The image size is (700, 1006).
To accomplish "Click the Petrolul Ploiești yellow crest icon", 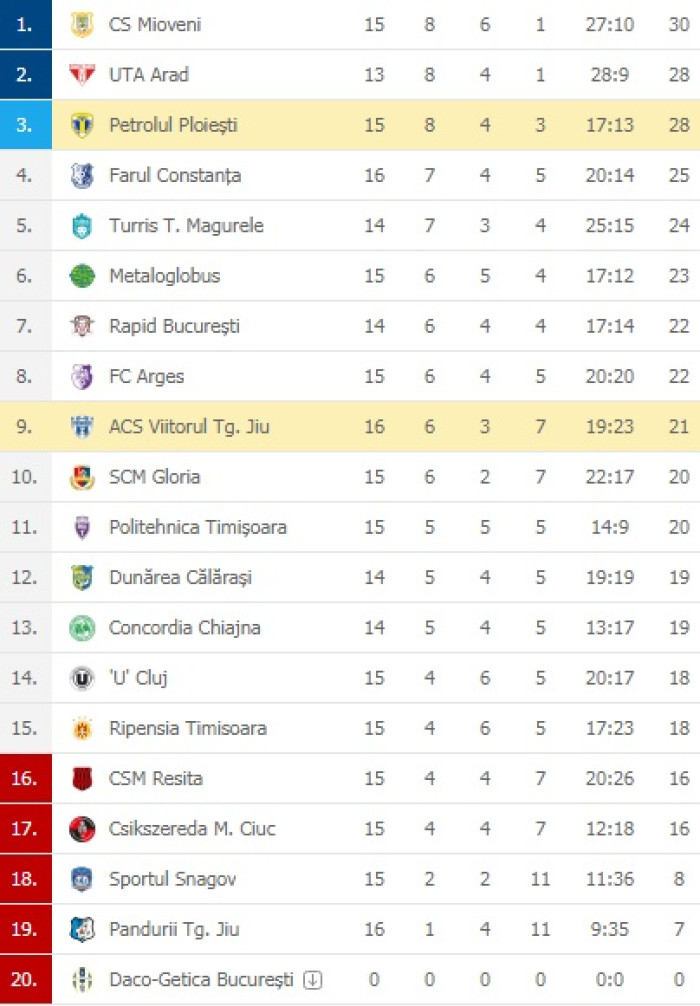I will point(81,124).
